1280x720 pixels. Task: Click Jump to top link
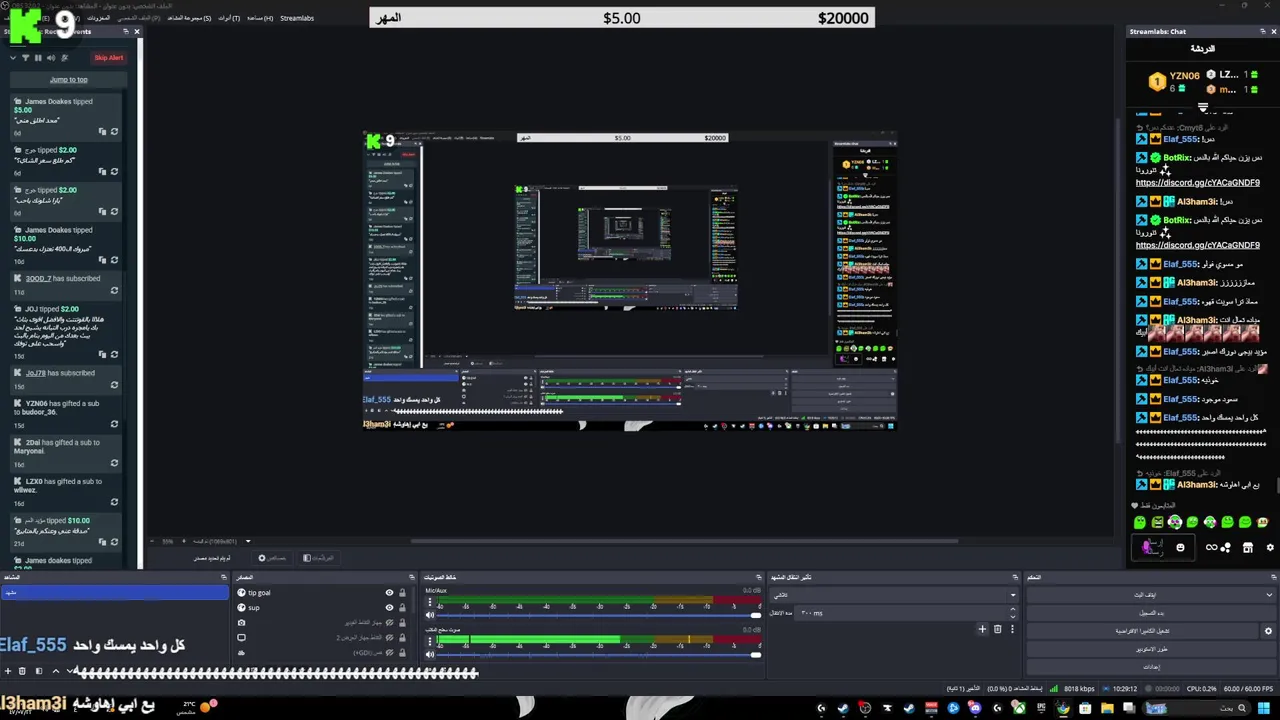click(68, 80)
